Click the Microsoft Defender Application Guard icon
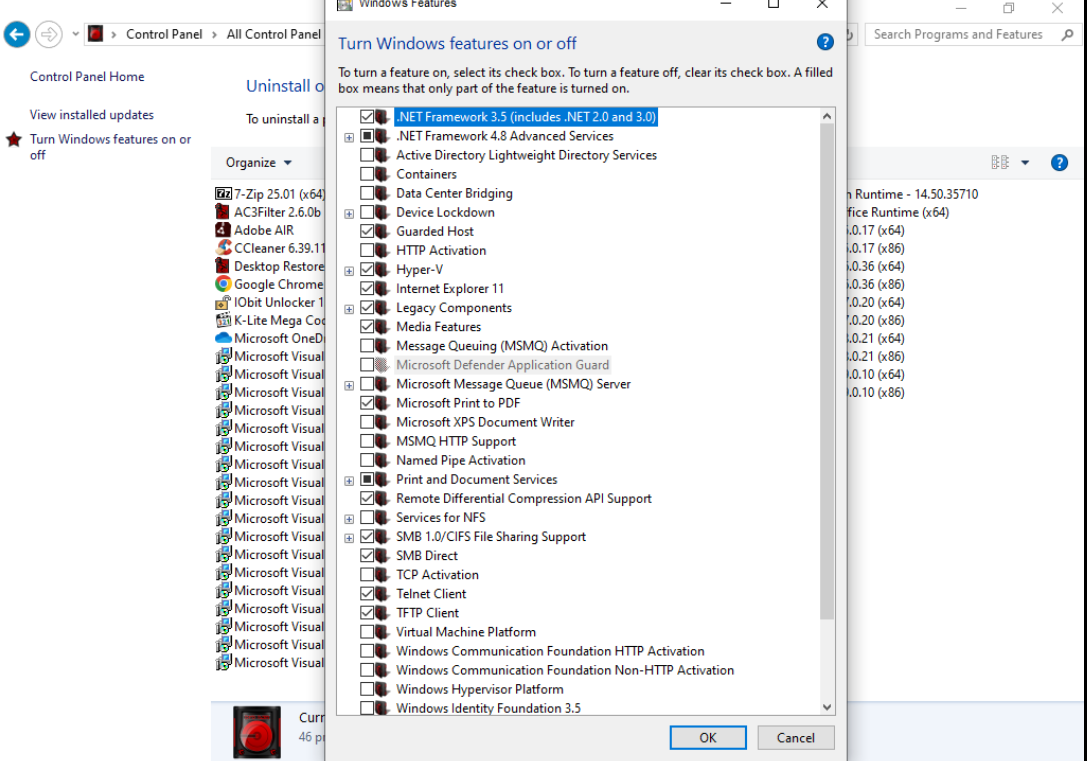 382,365
